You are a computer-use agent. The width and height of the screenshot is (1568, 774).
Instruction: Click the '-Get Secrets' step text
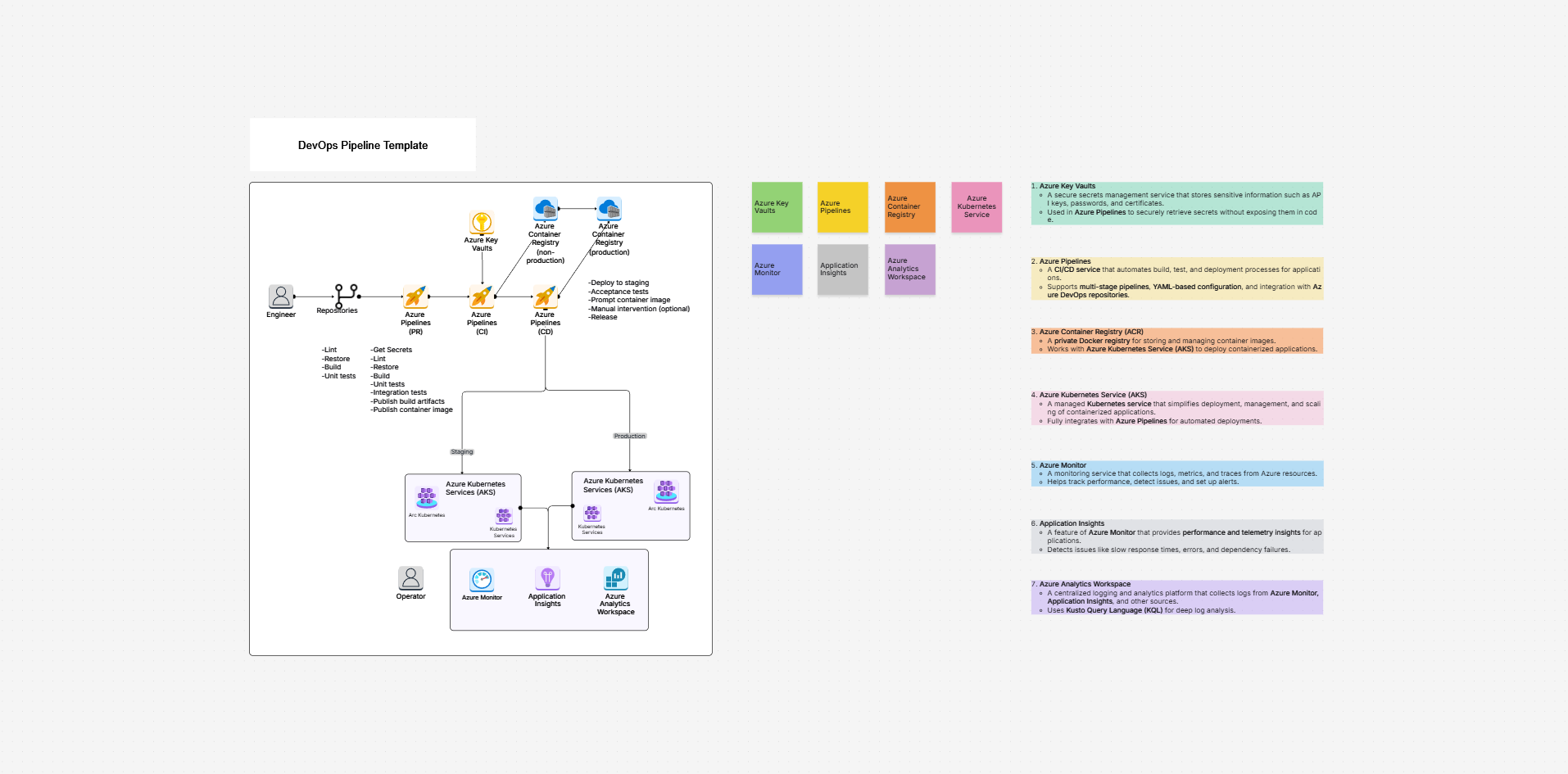click(x=392, y=350)
